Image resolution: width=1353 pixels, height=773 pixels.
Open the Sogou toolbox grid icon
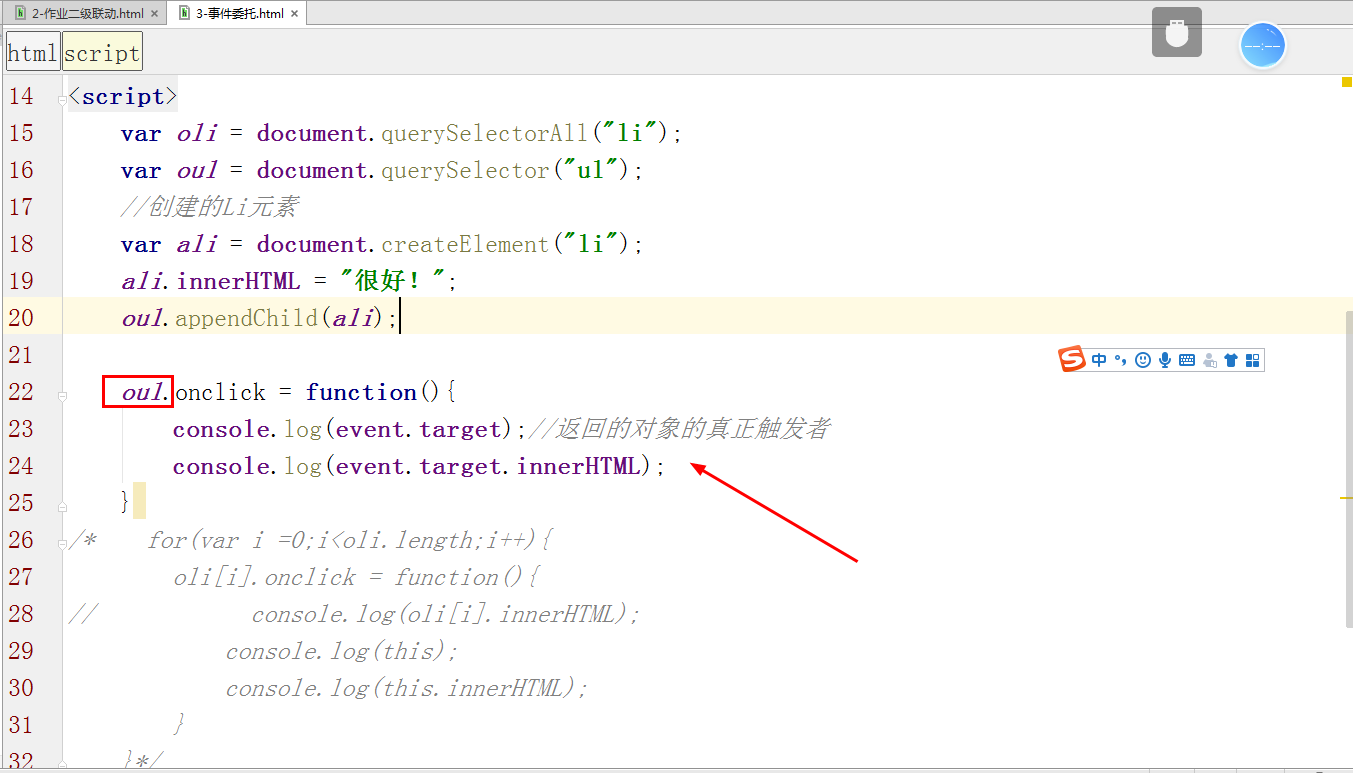(1252, 359)
